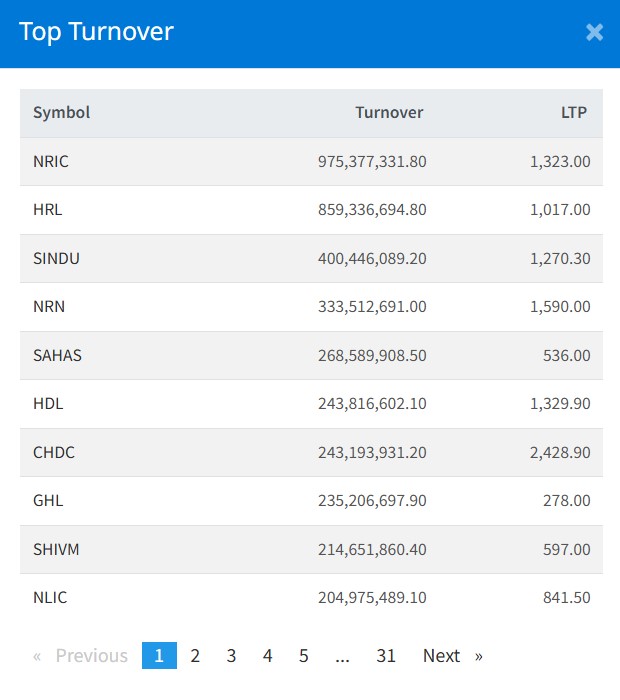The width and height of the screenshot is (620, 700).
Task: Sort by Symbol column header
Action: (61, 112)
